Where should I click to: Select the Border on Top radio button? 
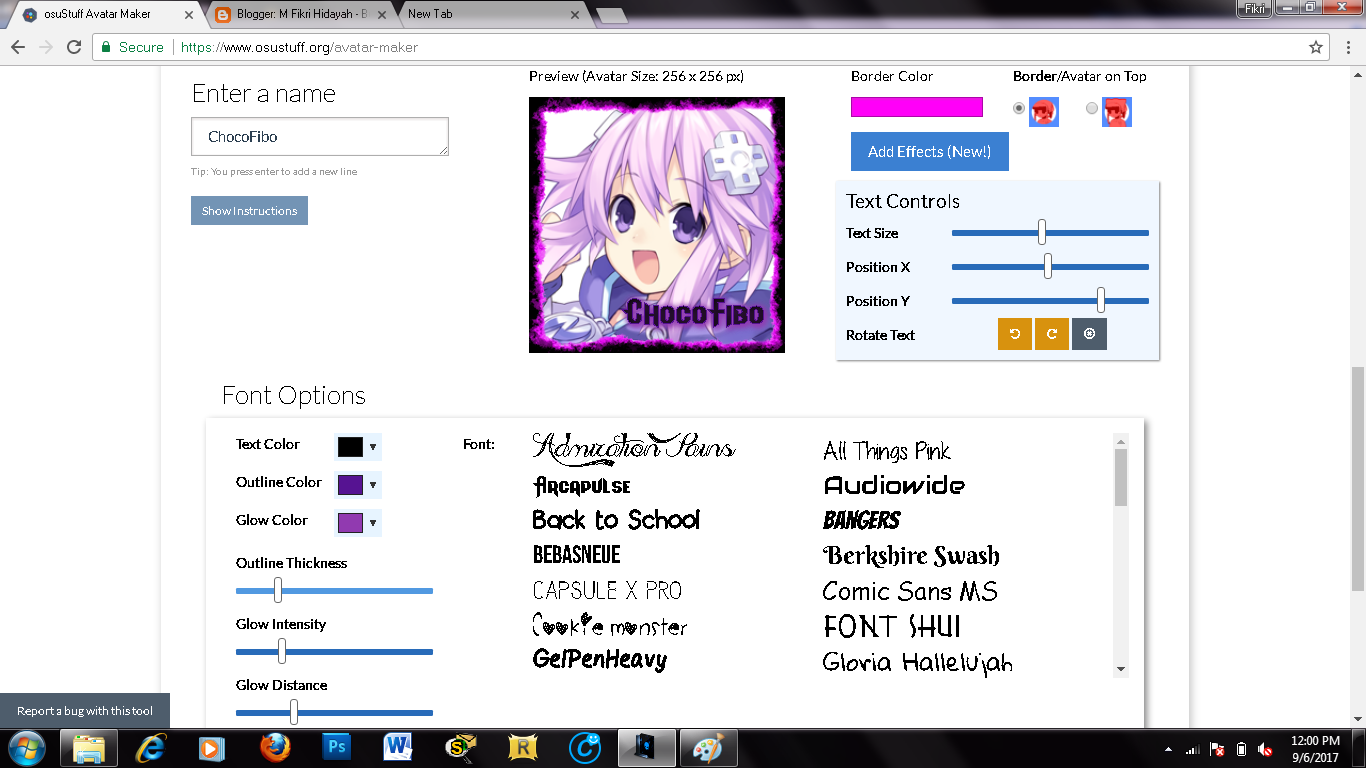tap(1018, 107)
